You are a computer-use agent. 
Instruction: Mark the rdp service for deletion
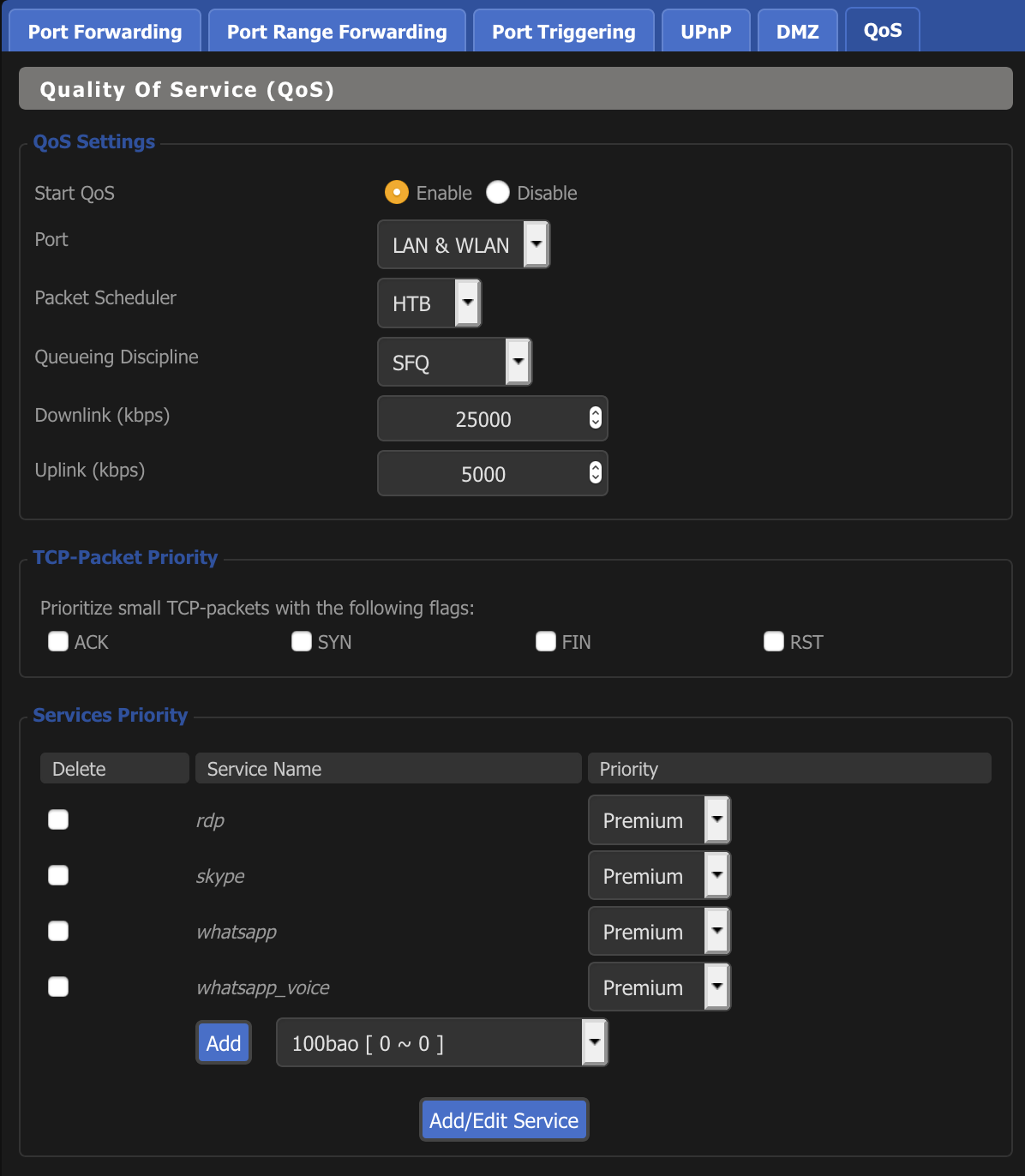(58, 820)
